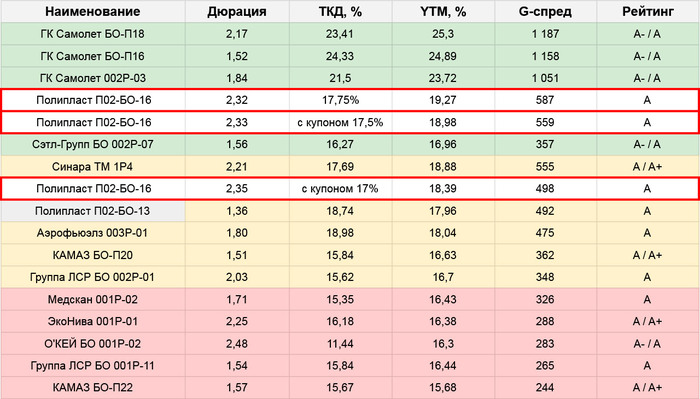Click the 'Дюрация' column header
Image resolution: width=700 pixels, height=399 pixels.
point(237,12)
